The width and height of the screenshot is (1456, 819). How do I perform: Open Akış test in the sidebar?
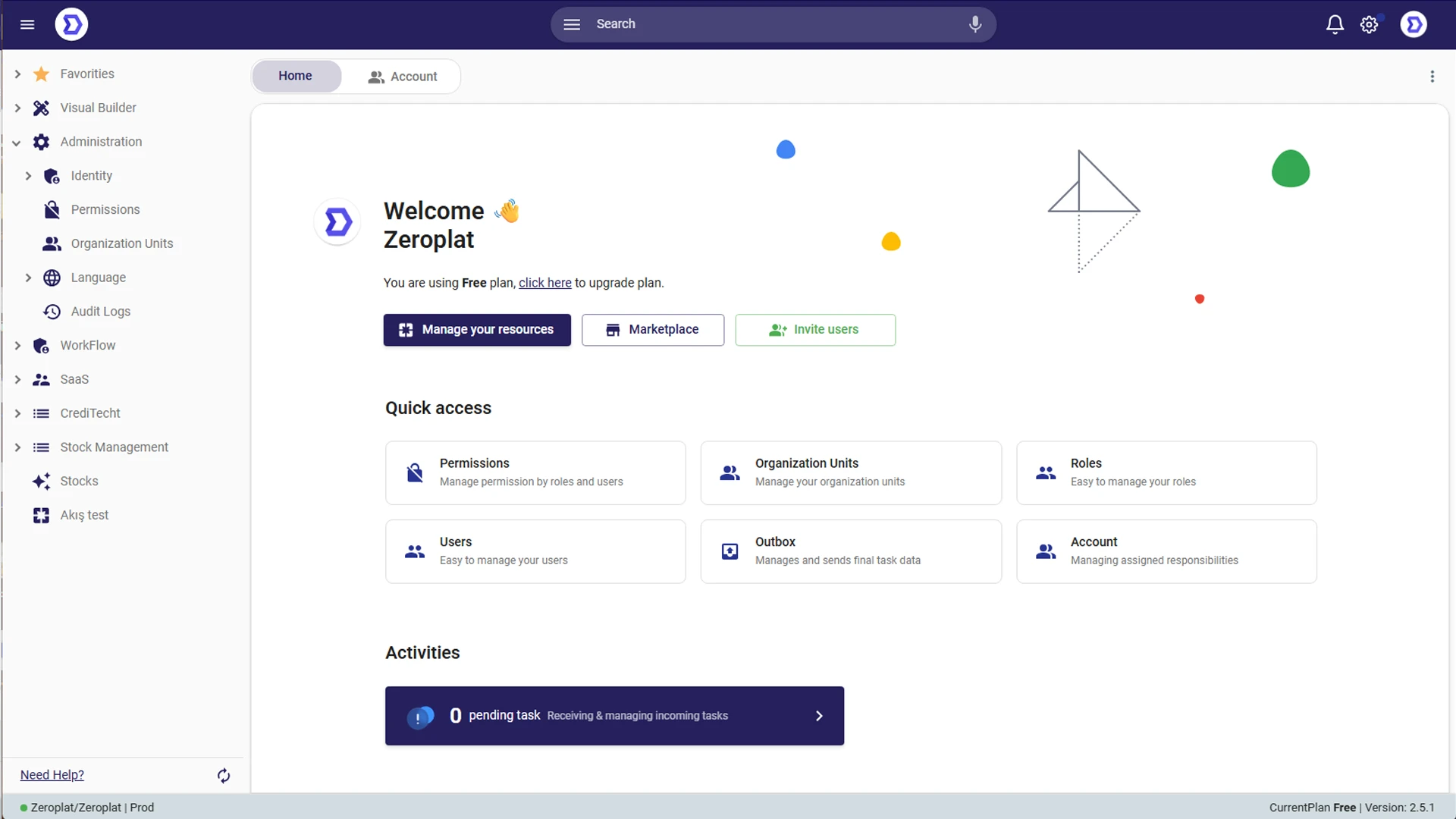click(x=85, y=516)
